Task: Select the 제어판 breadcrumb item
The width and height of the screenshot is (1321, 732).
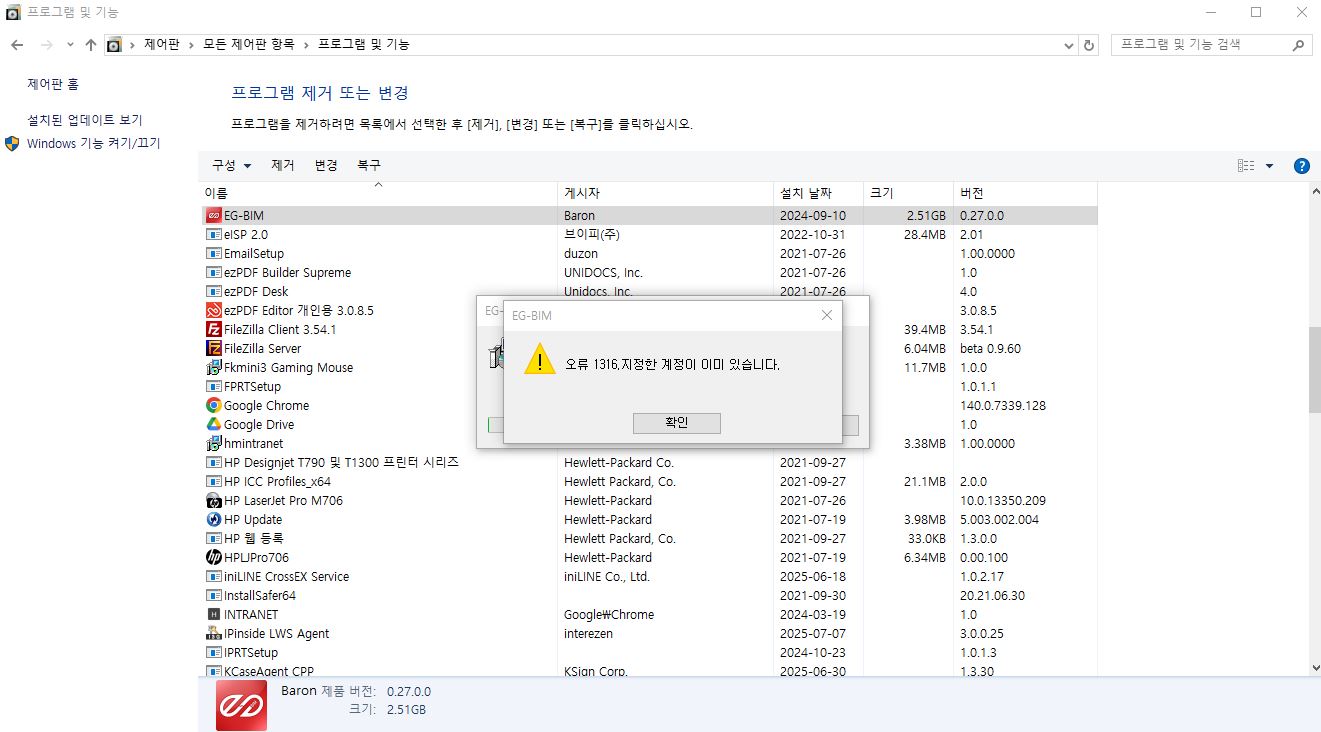Action: [162, 45]
